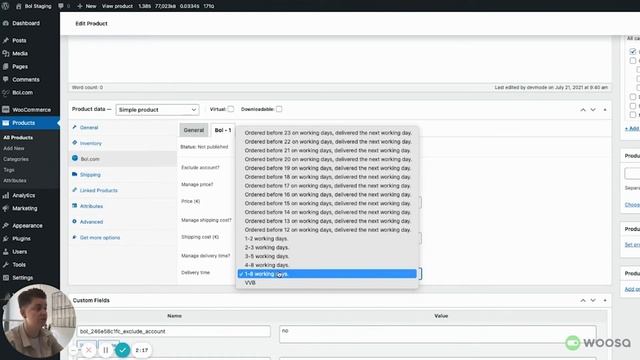Select delivery option Ordered before 18

(x=327, y=177)
